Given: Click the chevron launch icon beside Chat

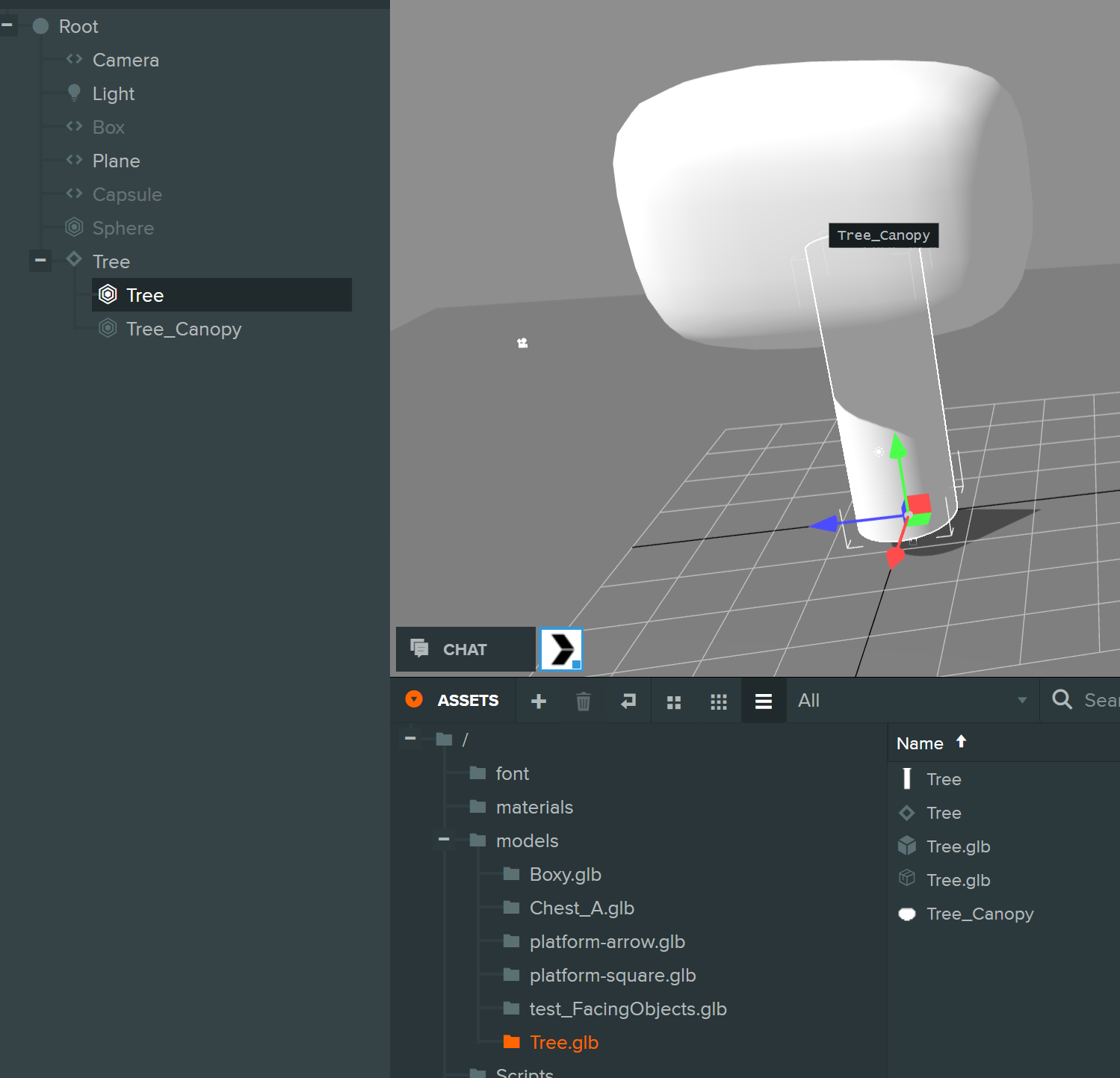Looking at the screenshot, I should tap(561, 649).
